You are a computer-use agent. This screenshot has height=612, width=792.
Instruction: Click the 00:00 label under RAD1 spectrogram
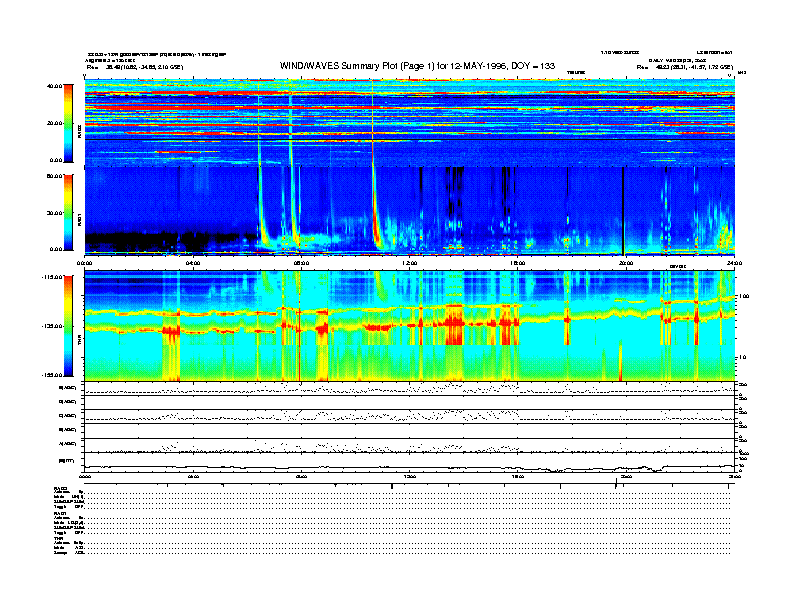point(84,263)
